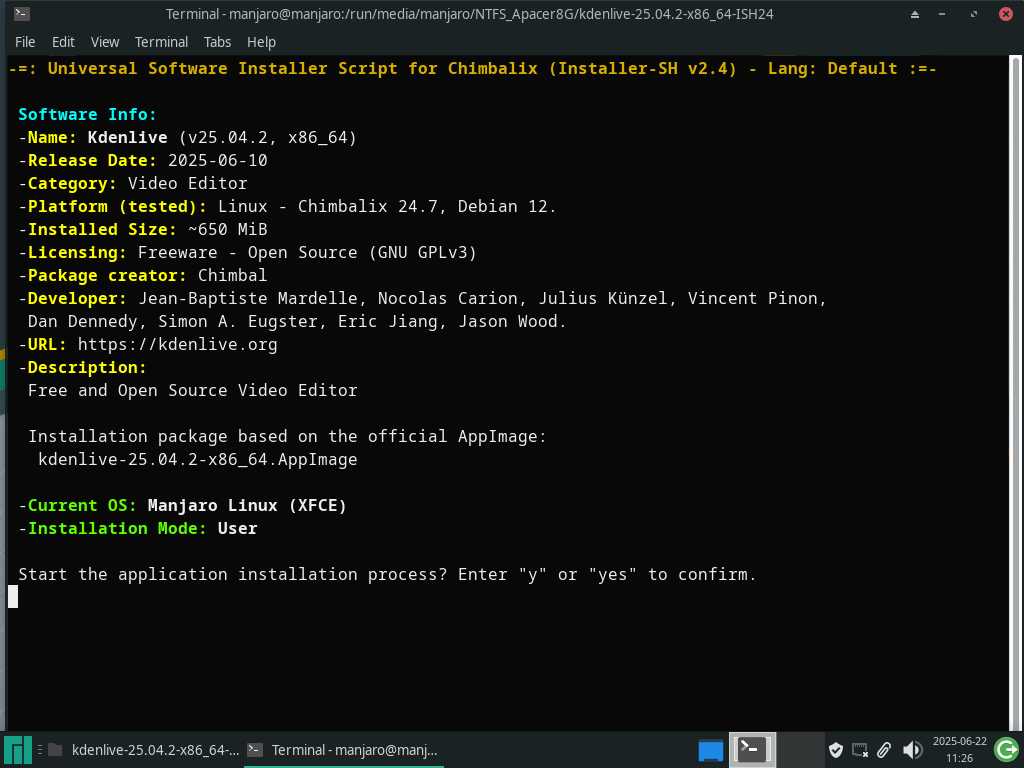Image resolution: width=1024 pixels, height=768 pixels.
Task: Open the File menu
Action: pyautogui.click(x=25, y=42)
